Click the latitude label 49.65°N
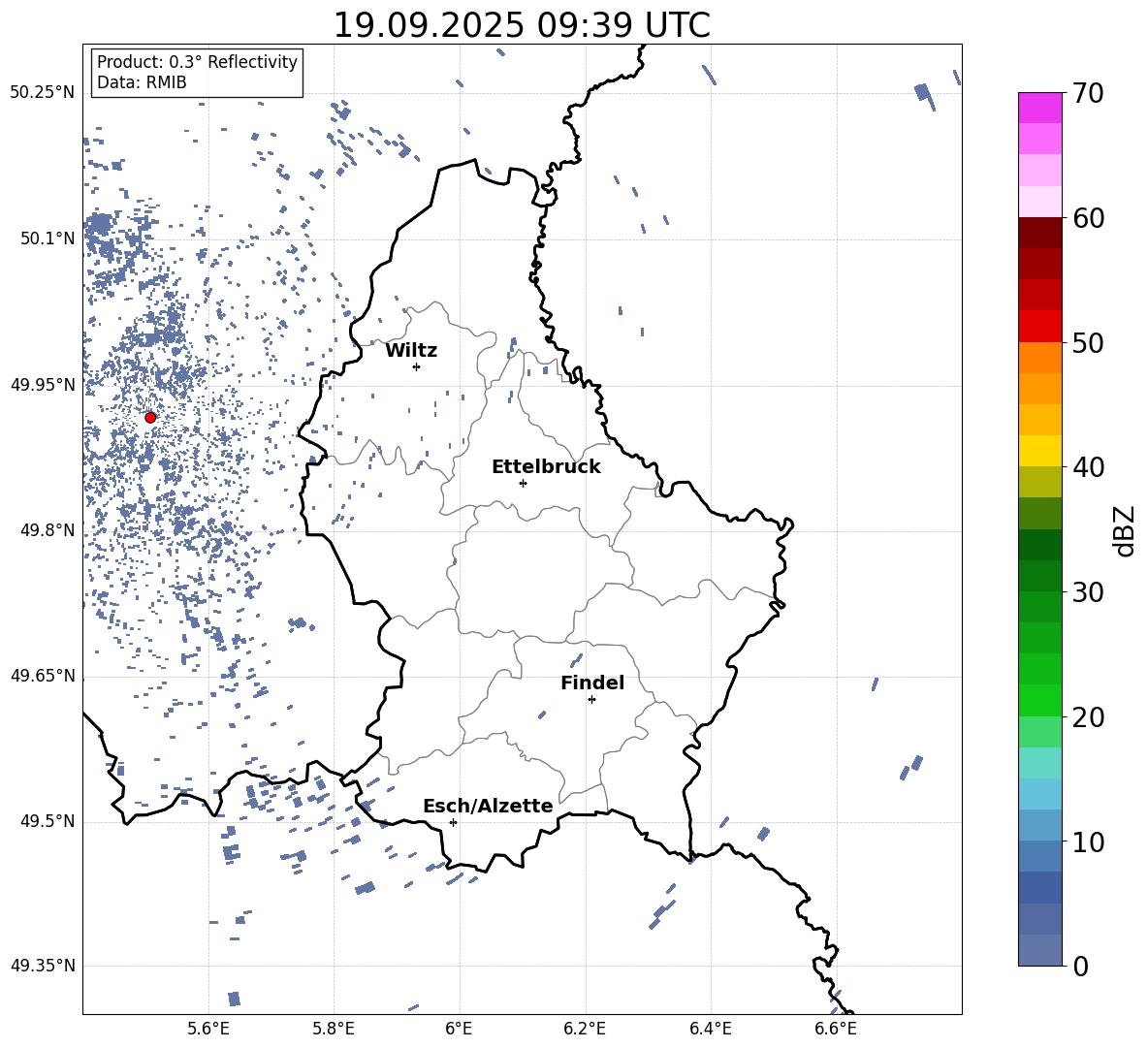Screen dimensions: 1148x1048 click(x=43, y=676)
